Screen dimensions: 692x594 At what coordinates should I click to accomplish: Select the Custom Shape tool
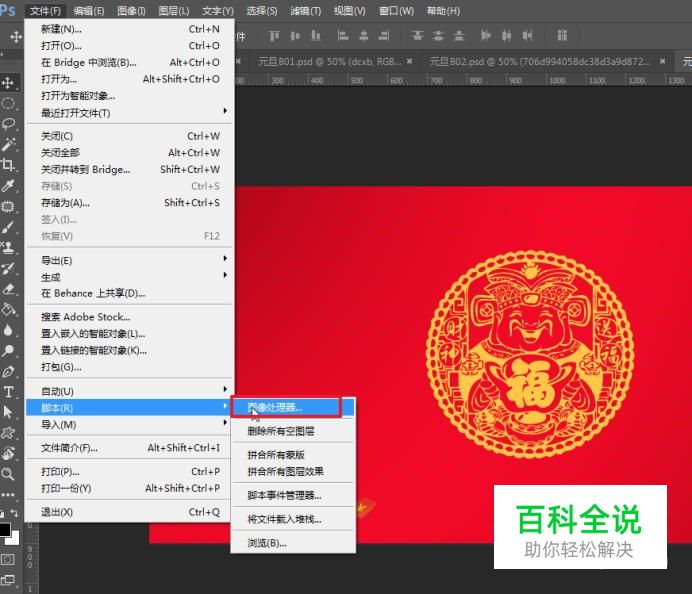pyautogui.click(x=8, y=433)
